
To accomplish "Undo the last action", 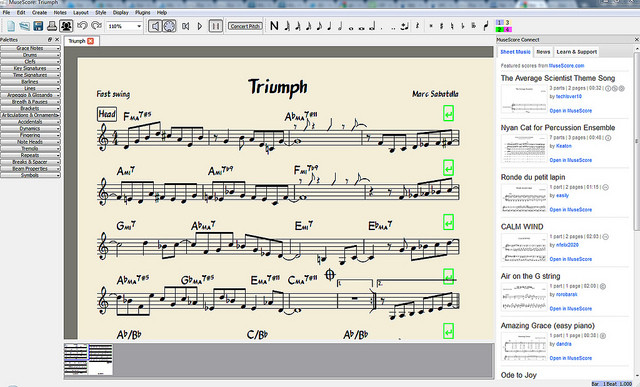I will coord(82,26).
